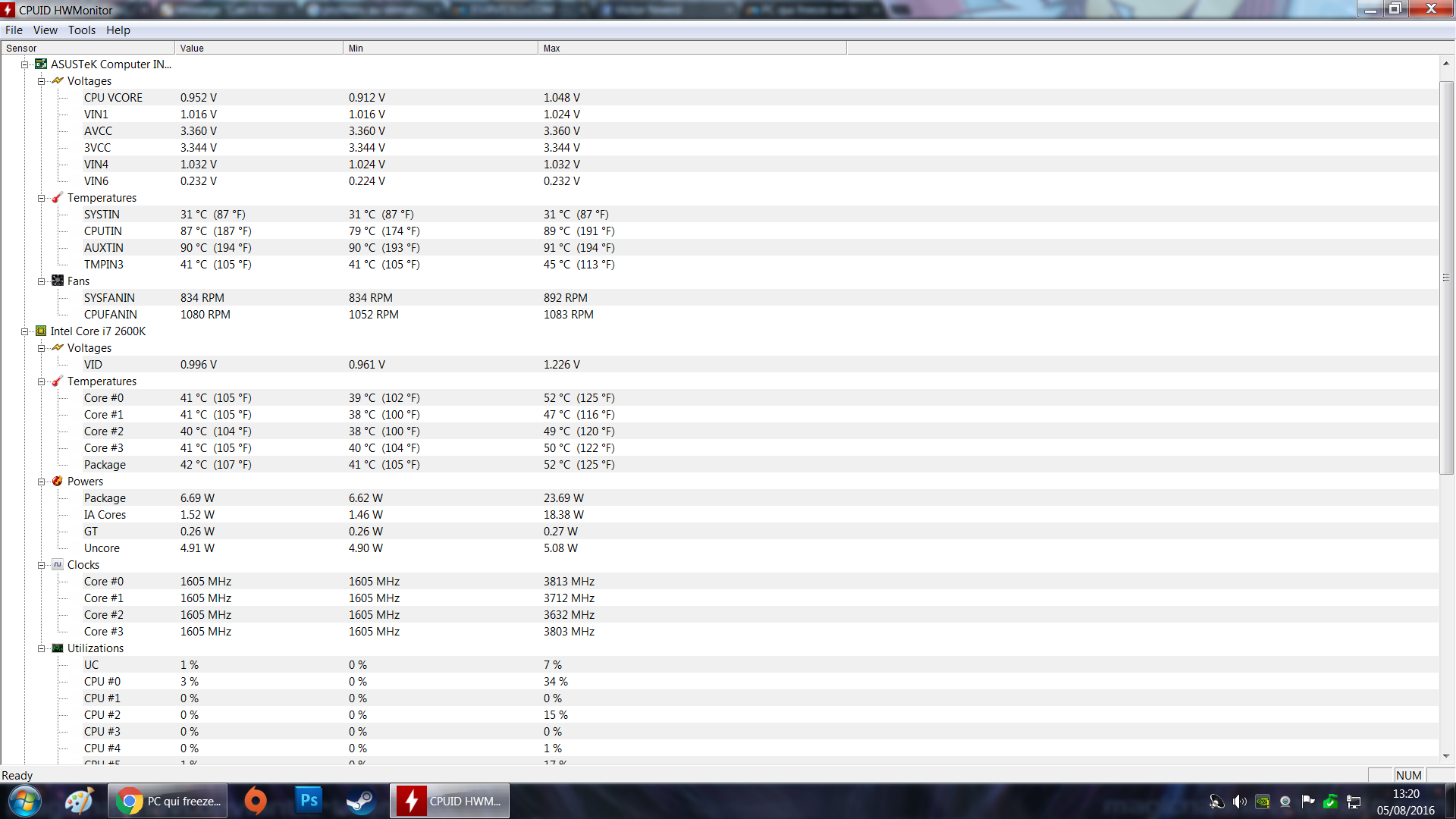
Task: Collapse the ASUSTeK Computer tree node
Action: pyautogui.click(x=24, y=64)
